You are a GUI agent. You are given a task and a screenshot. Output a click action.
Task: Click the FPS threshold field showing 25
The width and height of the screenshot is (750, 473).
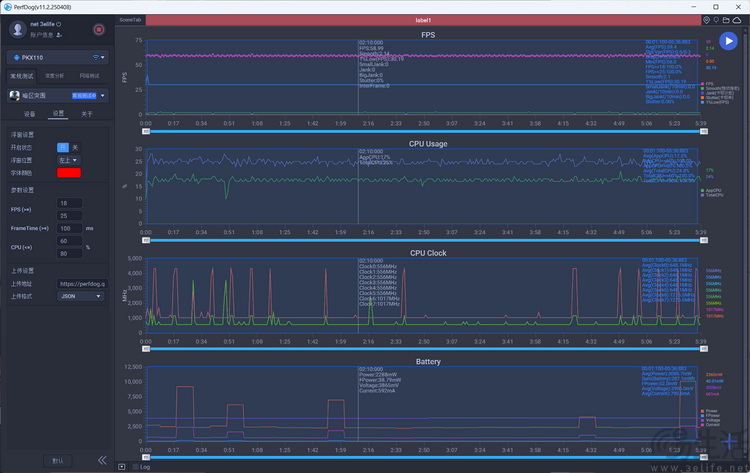click(69, 216)
